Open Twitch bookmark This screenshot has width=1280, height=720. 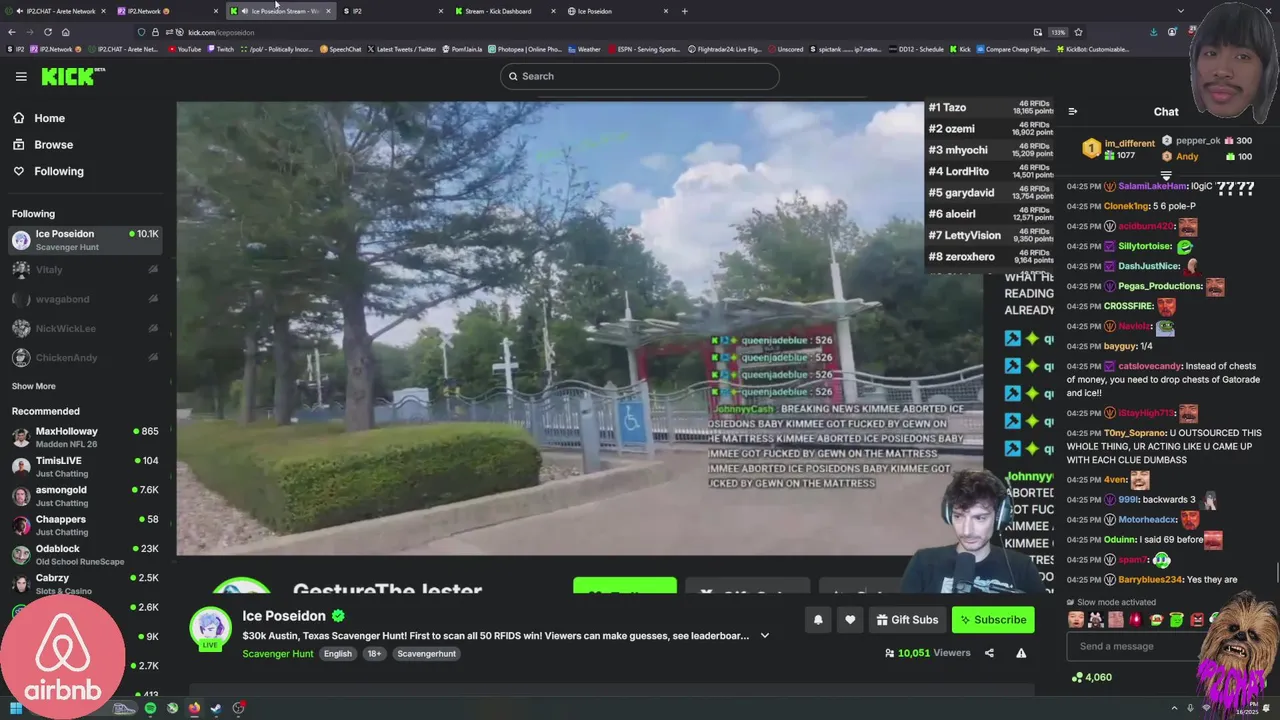point(220,49)
